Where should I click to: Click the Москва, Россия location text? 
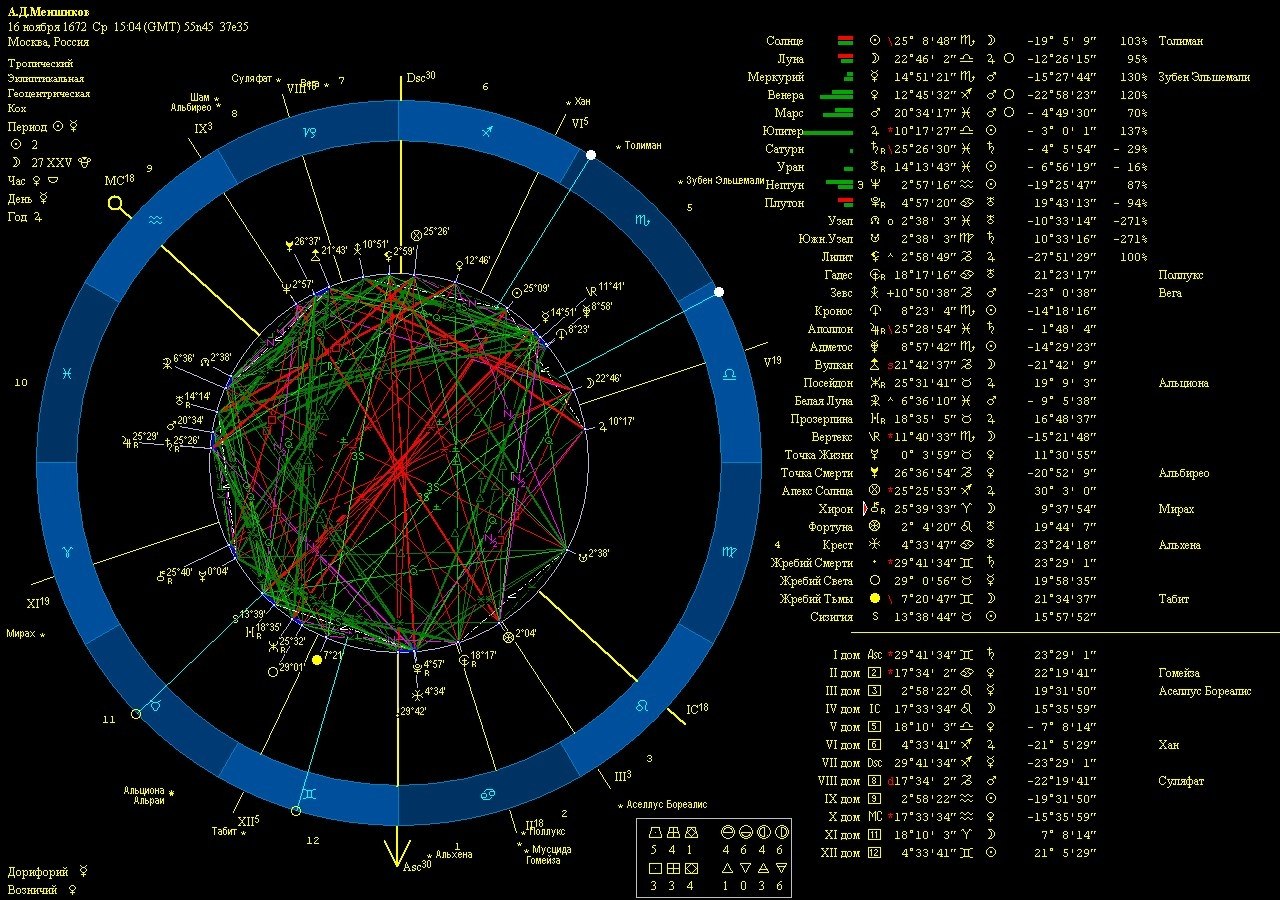pos(48,42)
